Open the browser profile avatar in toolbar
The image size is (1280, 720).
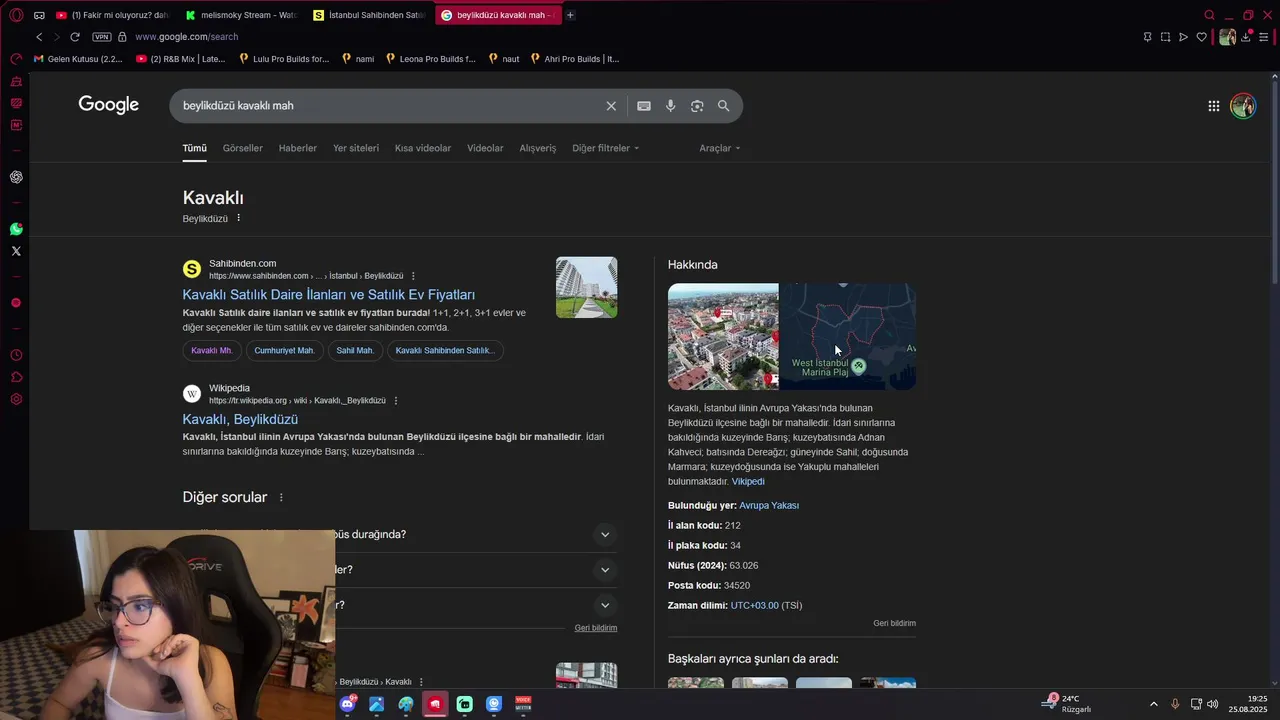click(1227, 37)
